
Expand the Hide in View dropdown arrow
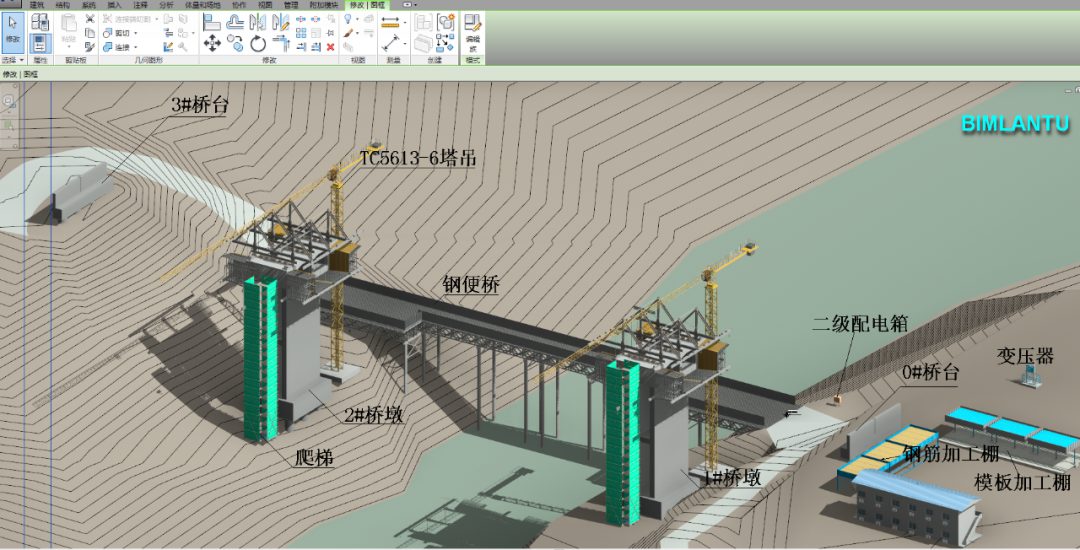point(357,19)
